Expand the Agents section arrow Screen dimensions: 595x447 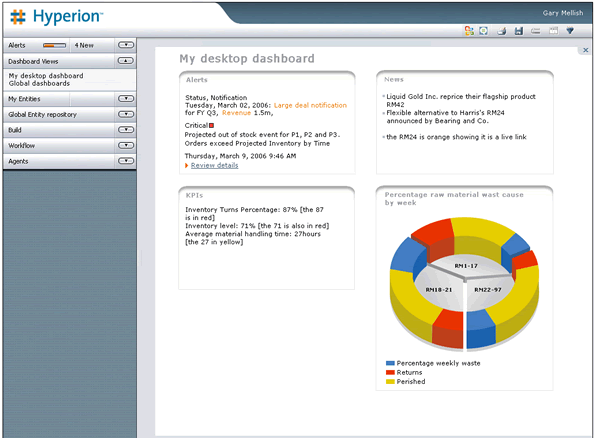(126, 161)
